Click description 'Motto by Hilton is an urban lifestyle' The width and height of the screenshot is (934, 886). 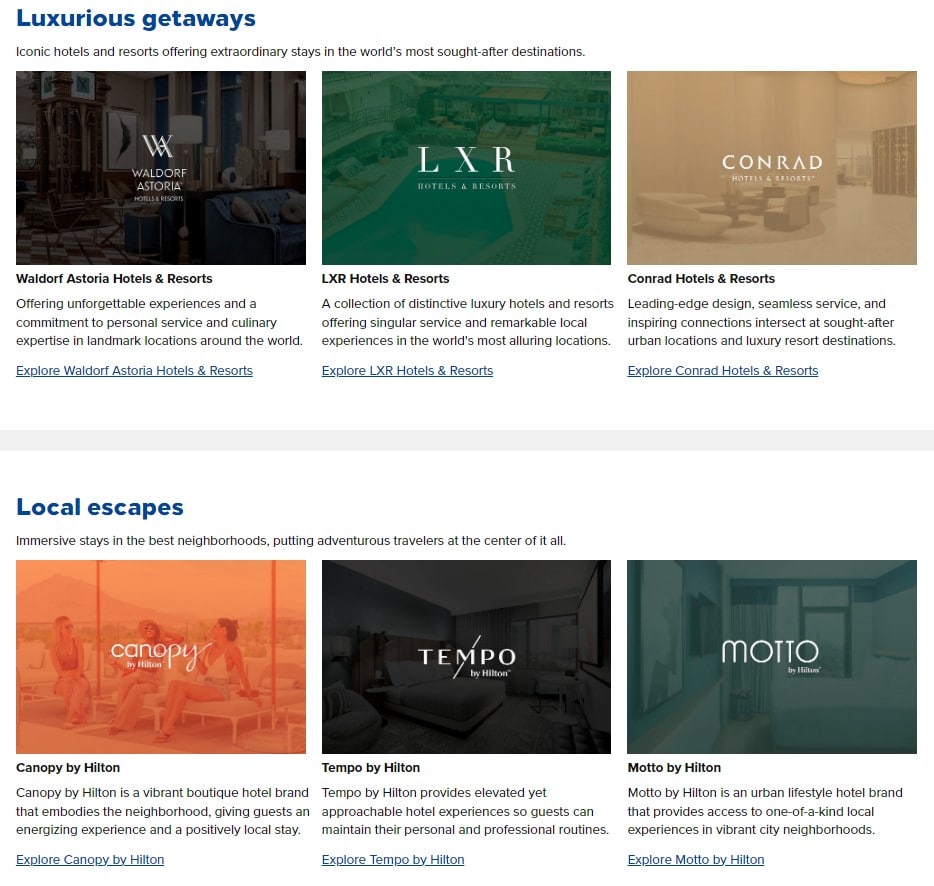coord(765,811)
